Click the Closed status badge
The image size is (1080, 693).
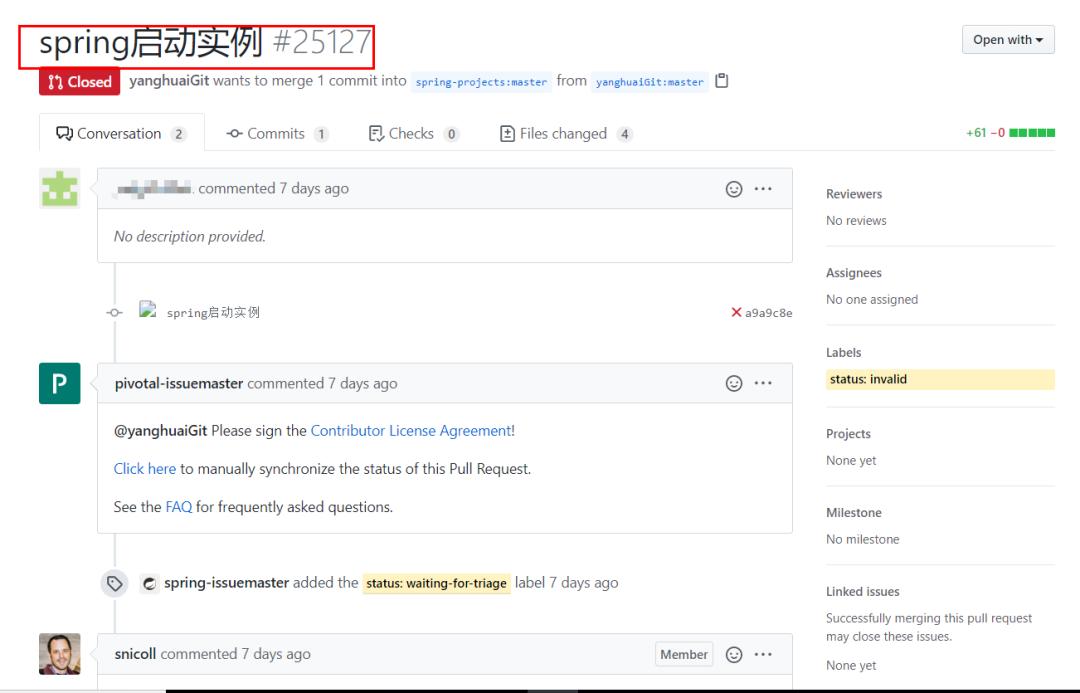click(x=79, y=82)
